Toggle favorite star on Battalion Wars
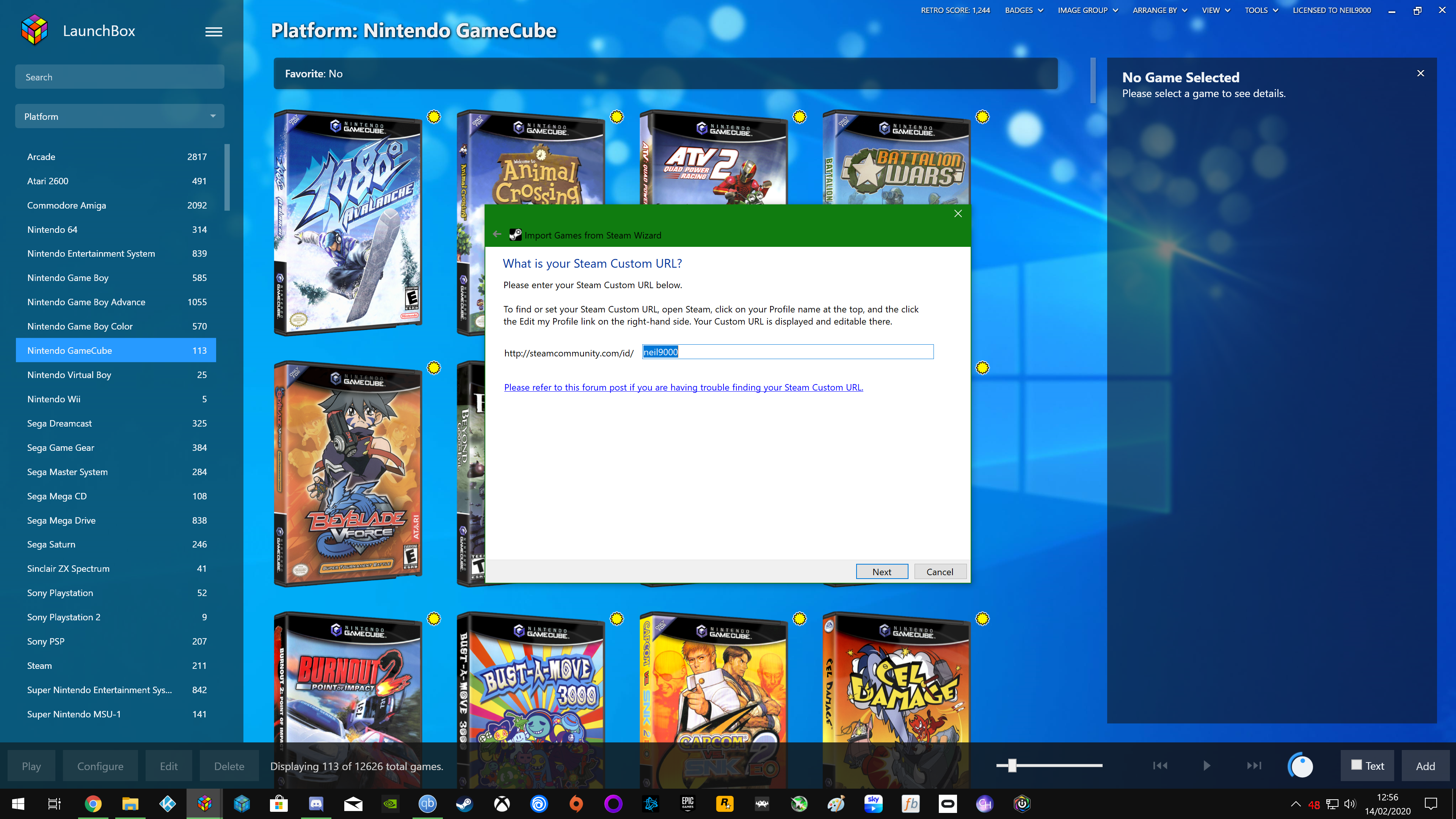The width and height of the screenshot is (1456, 819). click(x=982, y=116)
